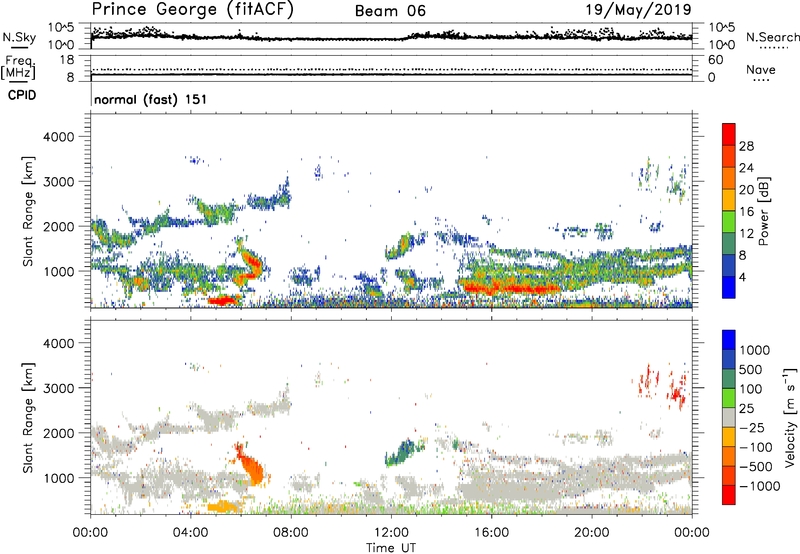Viewport: 800px width, 554px height.
Task: Click Slant Range [km] label of velocity panel
Action: (28, 418)
